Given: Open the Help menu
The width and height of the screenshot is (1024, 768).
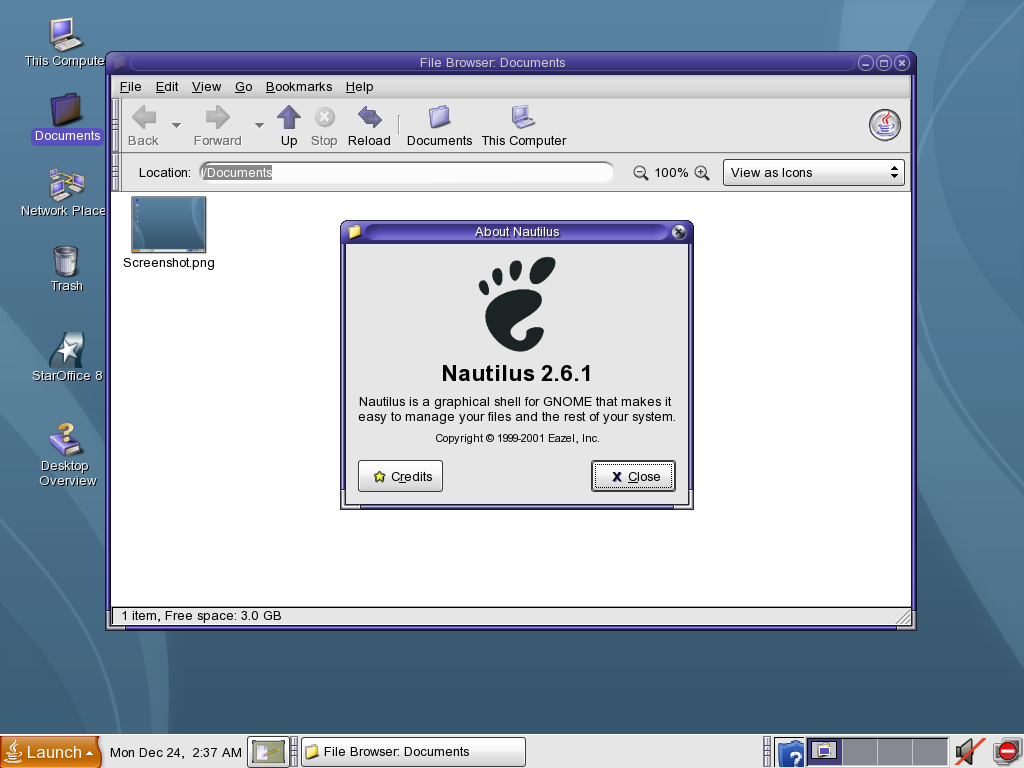Looking at the screenshot, I should tap(359, 87).
